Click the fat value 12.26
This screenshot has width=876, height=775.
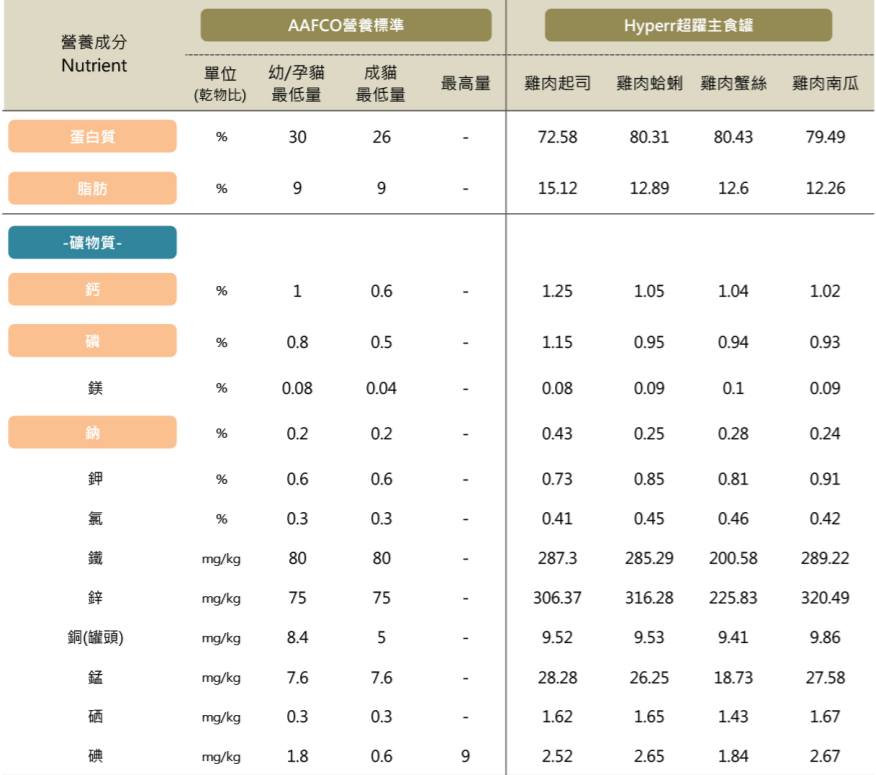tap(825, 188)
